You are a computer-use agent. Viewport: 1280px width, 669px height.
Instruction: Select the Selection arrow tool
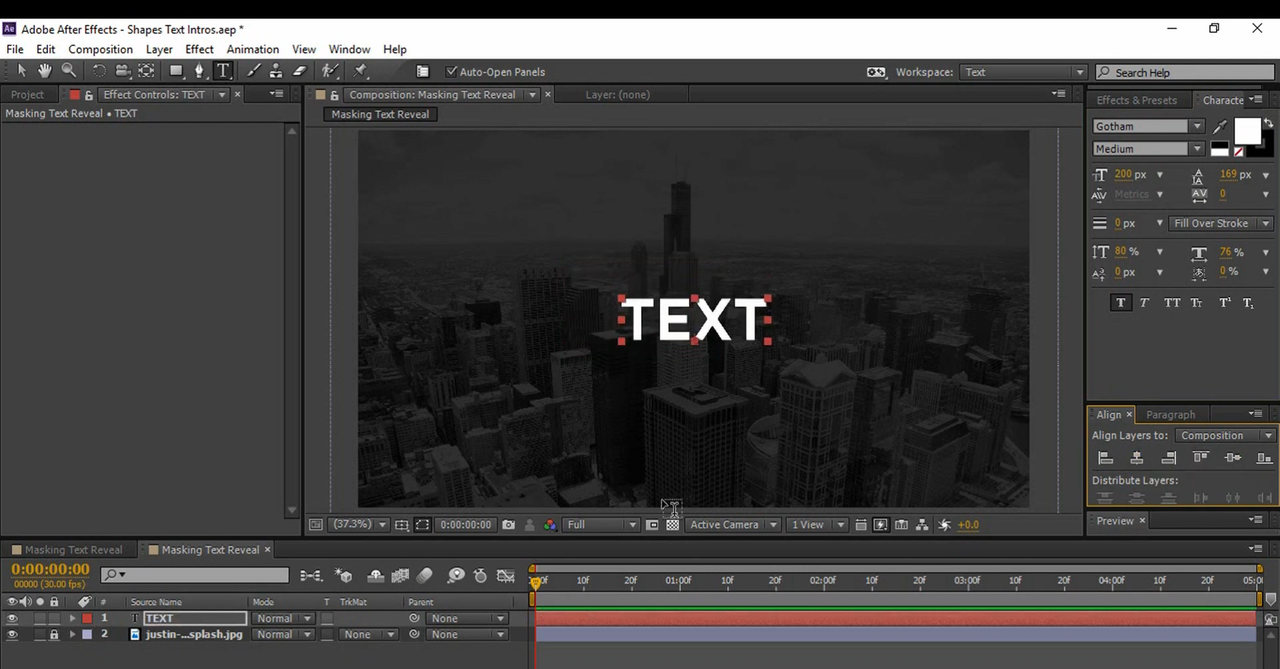(21, 71)
